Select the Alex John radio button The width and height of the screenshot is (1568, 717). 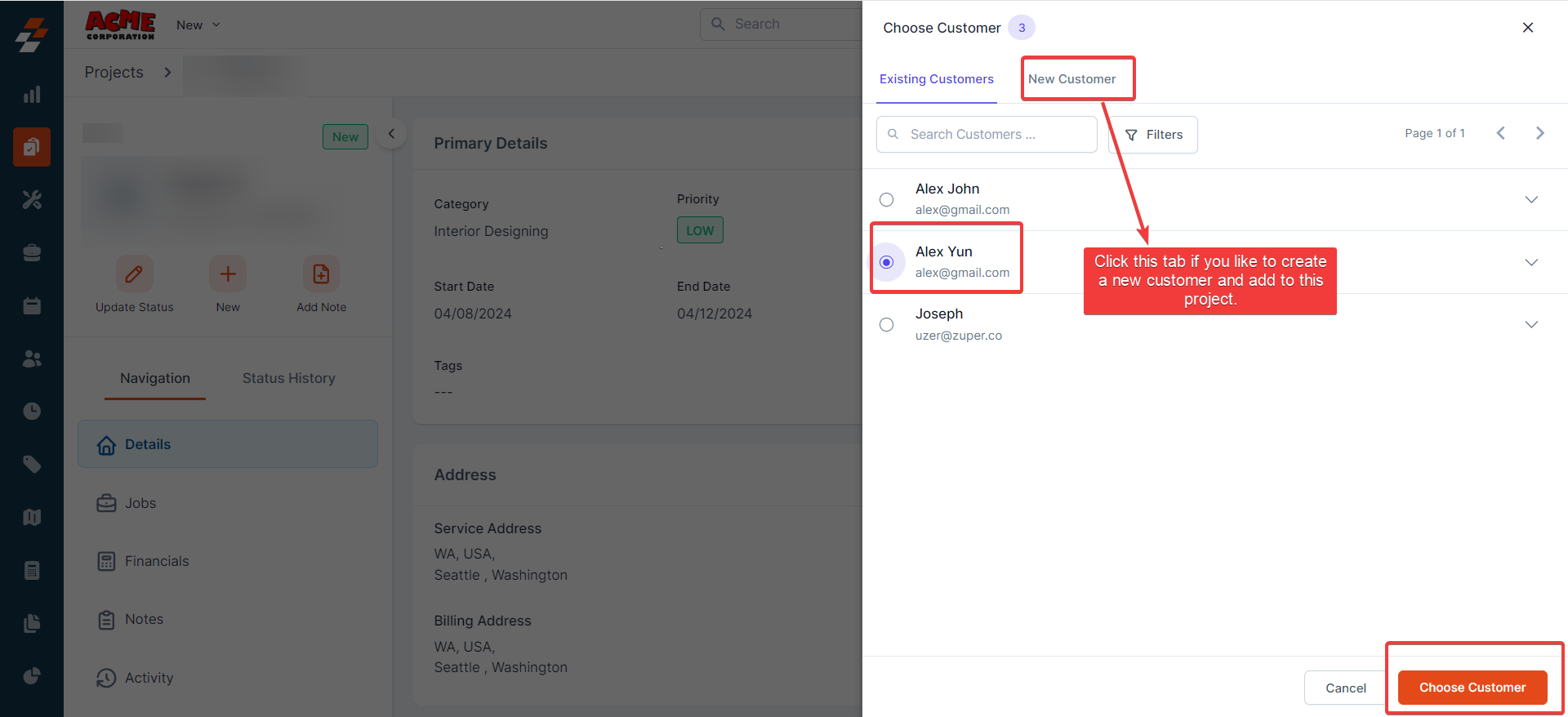(886, 199)
